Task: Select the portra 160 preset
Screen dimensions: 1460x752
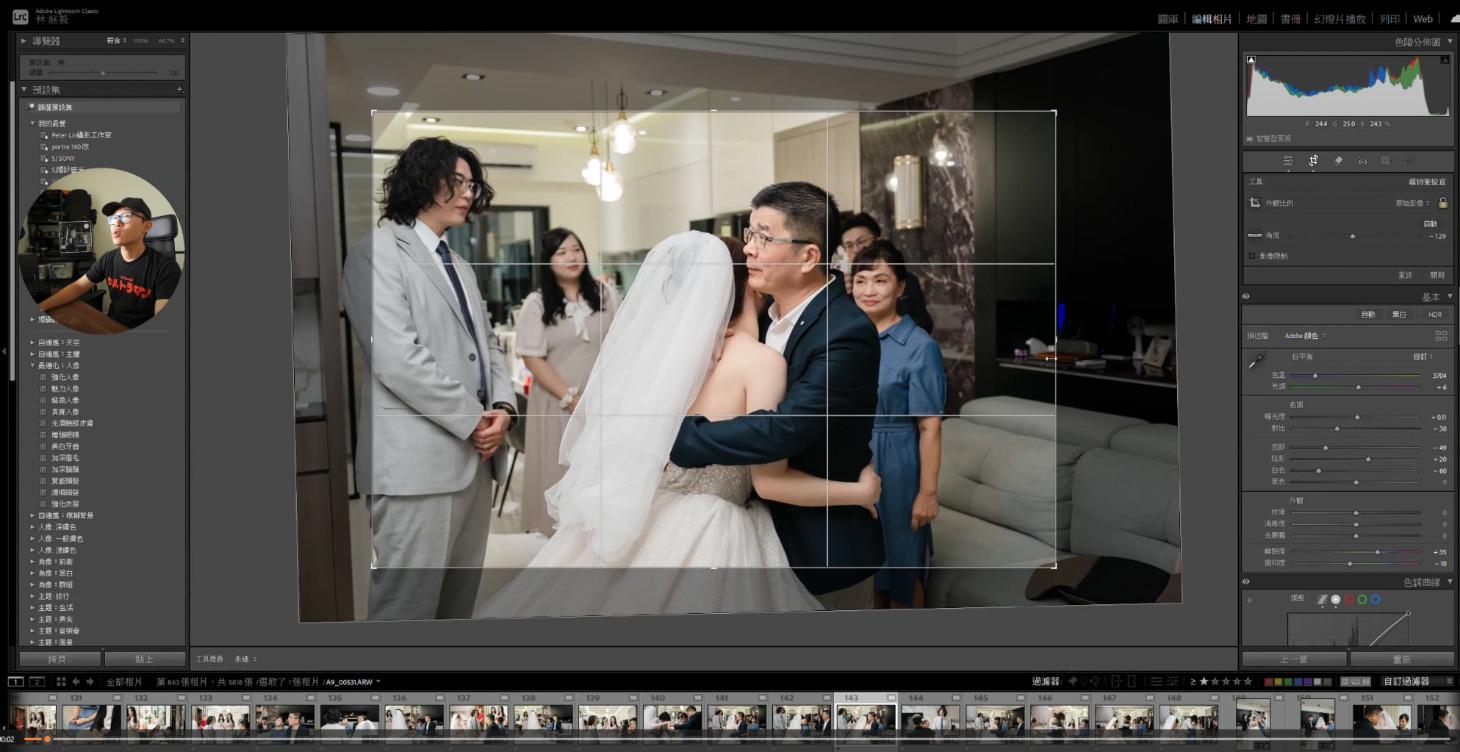Action: click(70, 146)
